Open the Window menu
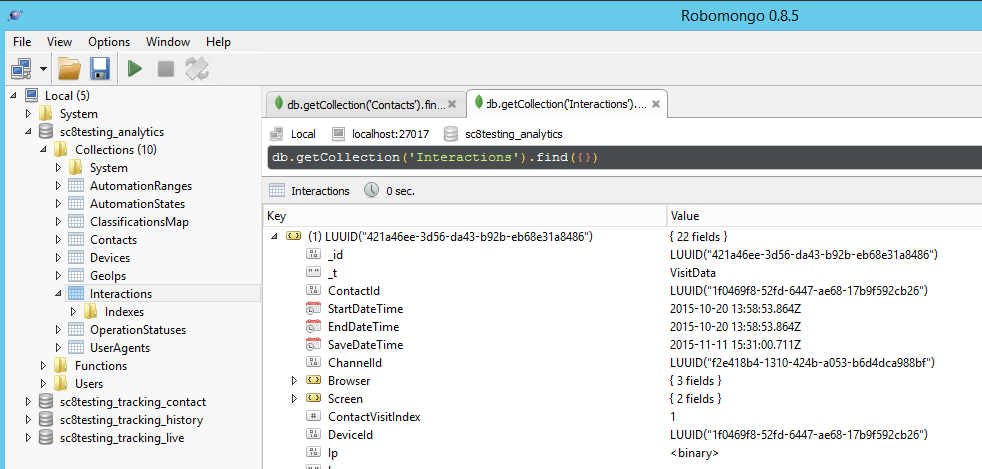 (x=168, y=42)
